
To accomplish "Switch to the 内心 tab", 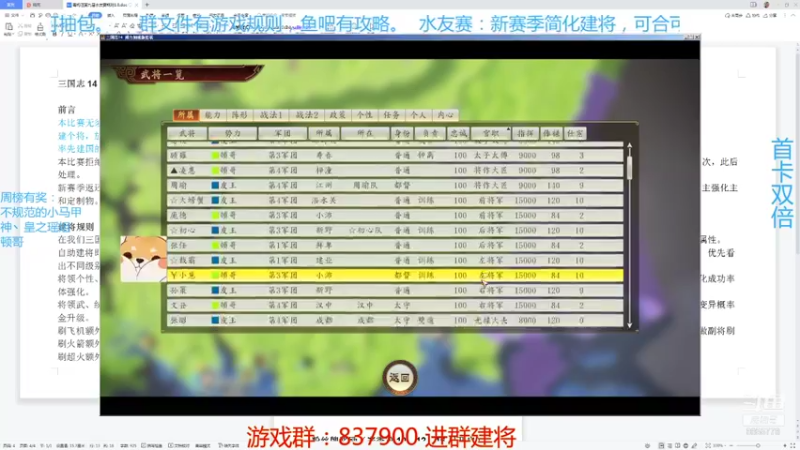I will [445, 115].
